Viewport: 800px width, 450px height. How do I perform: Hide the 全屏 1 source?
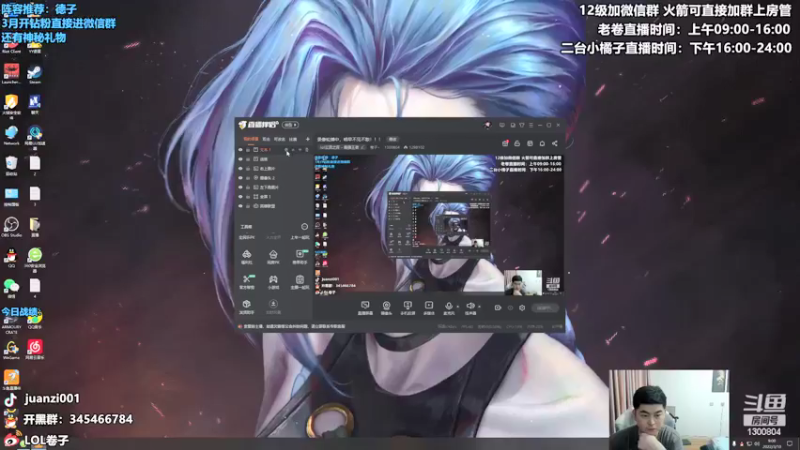[240, 196]
